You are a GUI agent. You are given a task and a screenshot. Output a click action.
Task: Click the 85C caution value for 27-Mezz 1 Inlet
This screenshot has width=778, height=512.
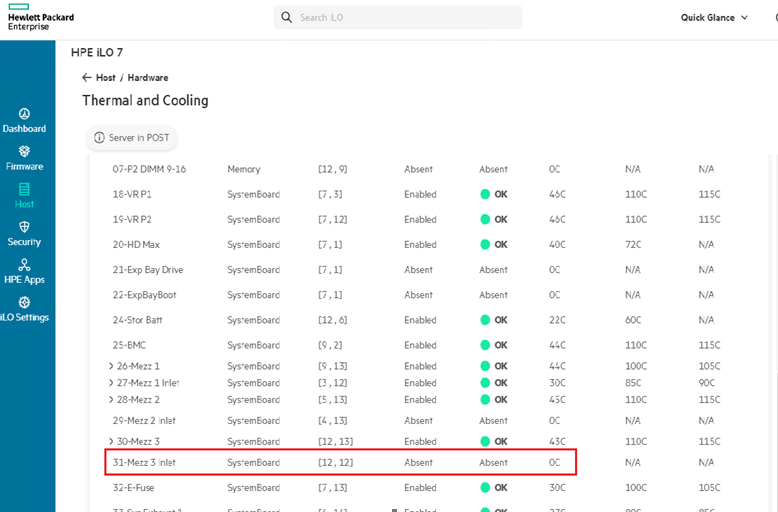(x=633, y=383)
